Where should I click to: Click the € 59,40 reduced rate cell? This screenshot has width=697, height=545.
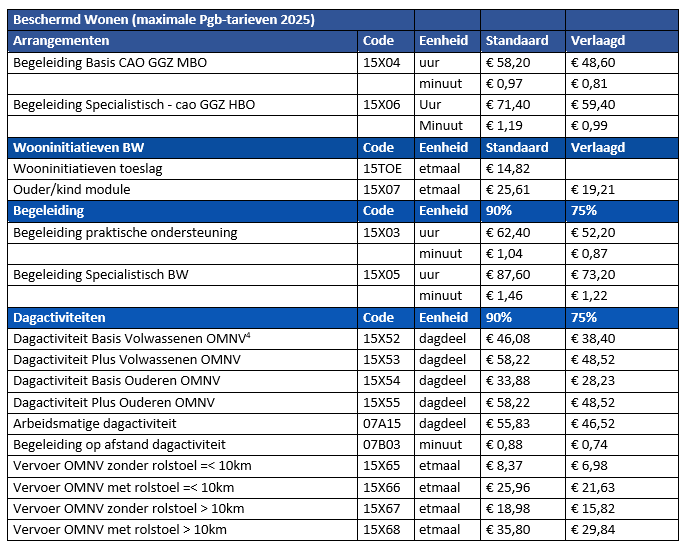pyautogui.click(x=592, y=104)
